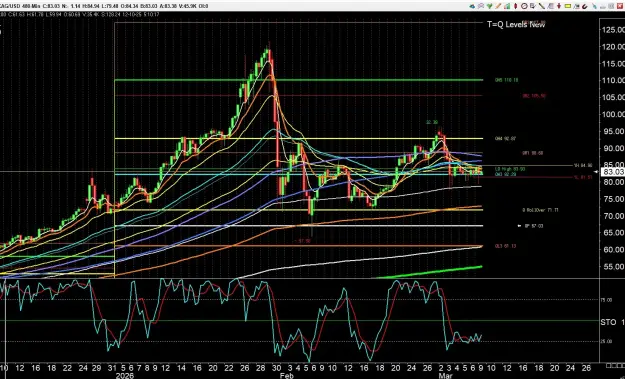Click the red candlestick toolbar icon

point(515,6)
